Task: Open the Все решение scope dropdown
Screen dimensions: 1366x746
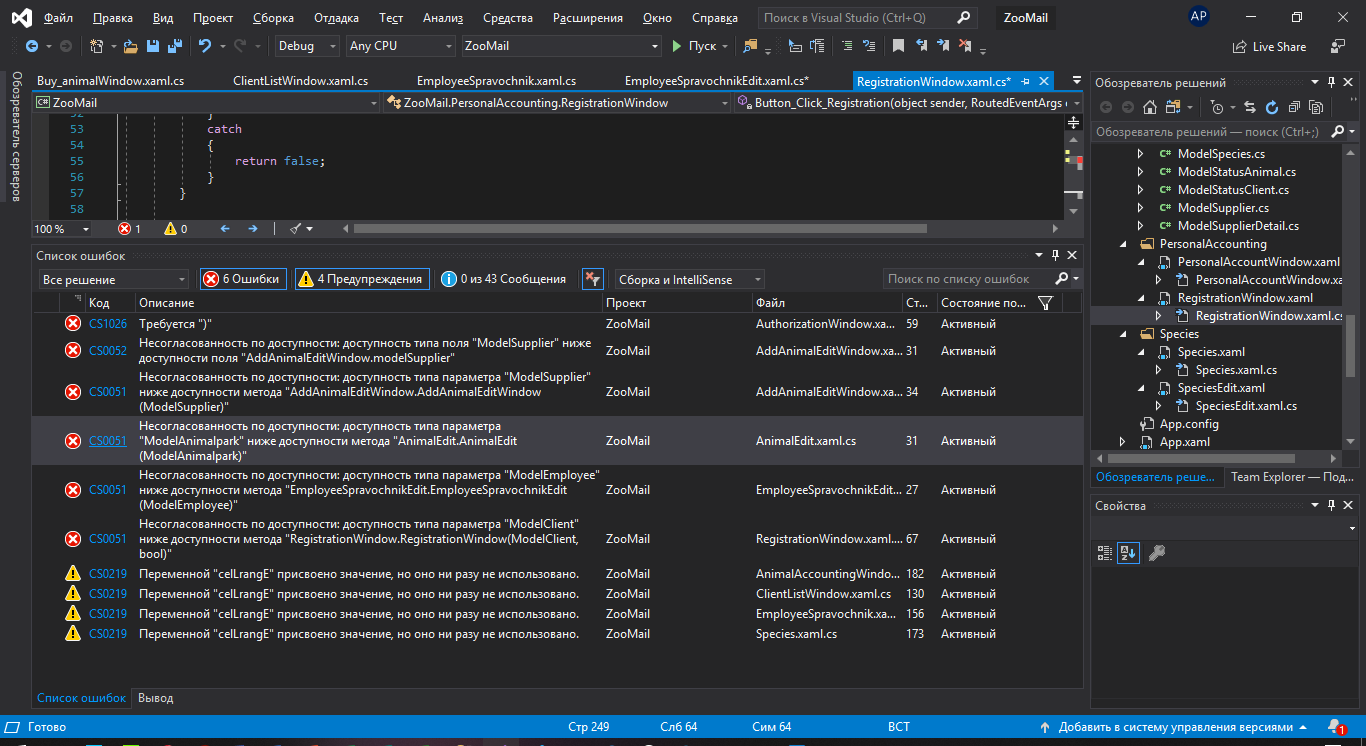Action: pos(114,279)
